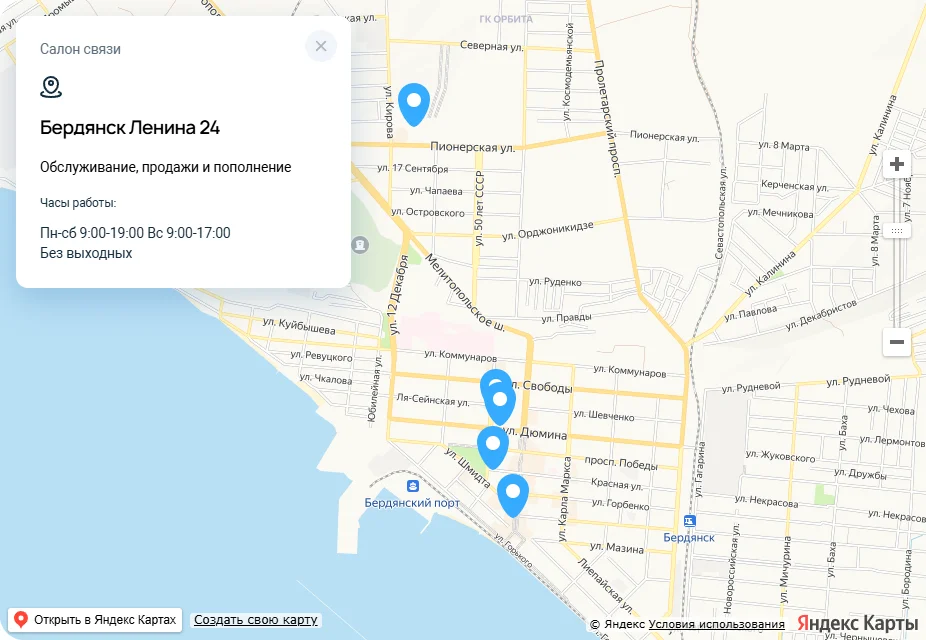This screenshot has width=926, height=640.
Task: Click the address text Бердянск Ленина 24
Action: 130,128
